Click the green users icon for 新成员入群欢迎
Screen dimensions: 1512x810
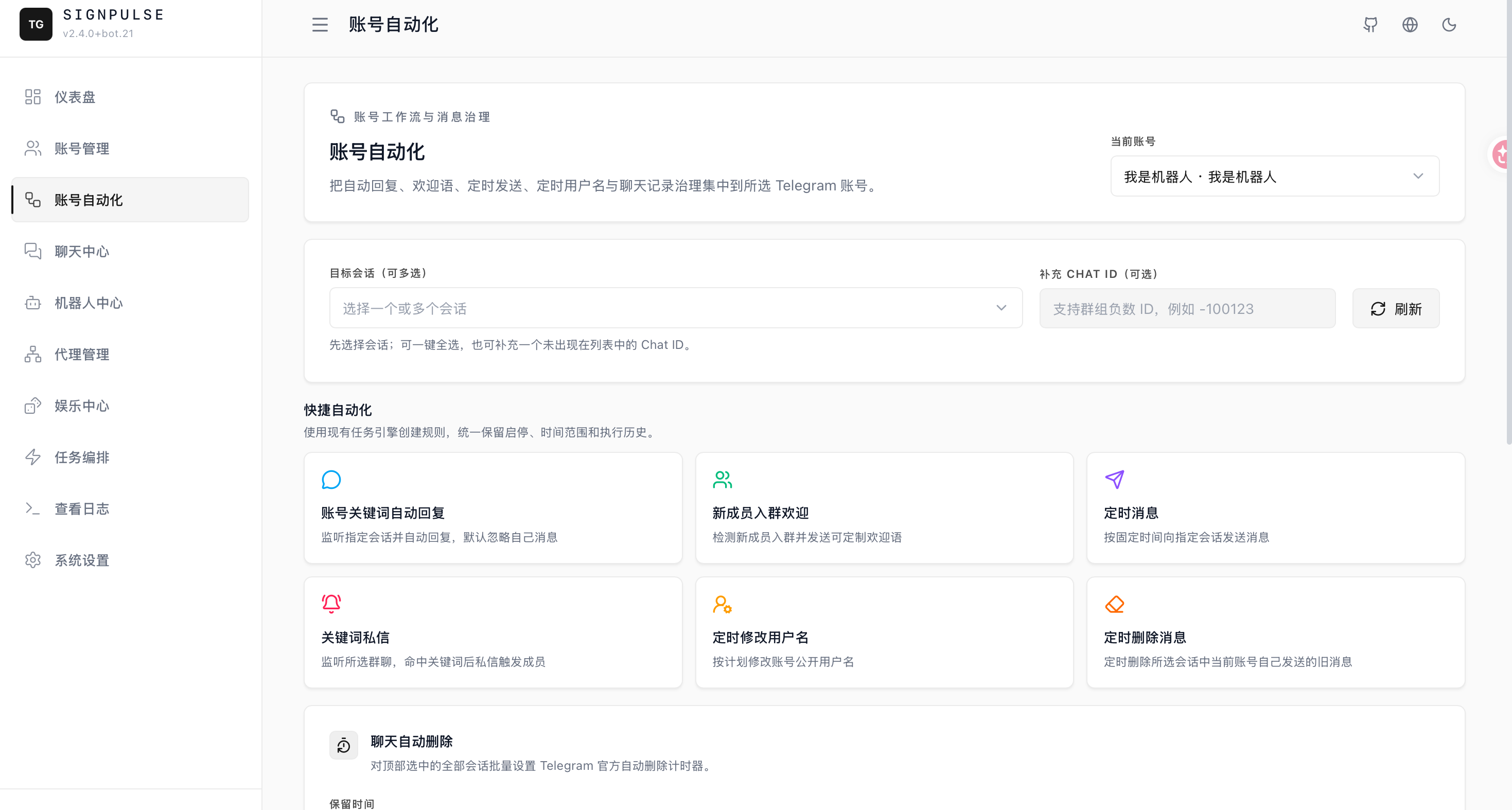pos(723,480)
